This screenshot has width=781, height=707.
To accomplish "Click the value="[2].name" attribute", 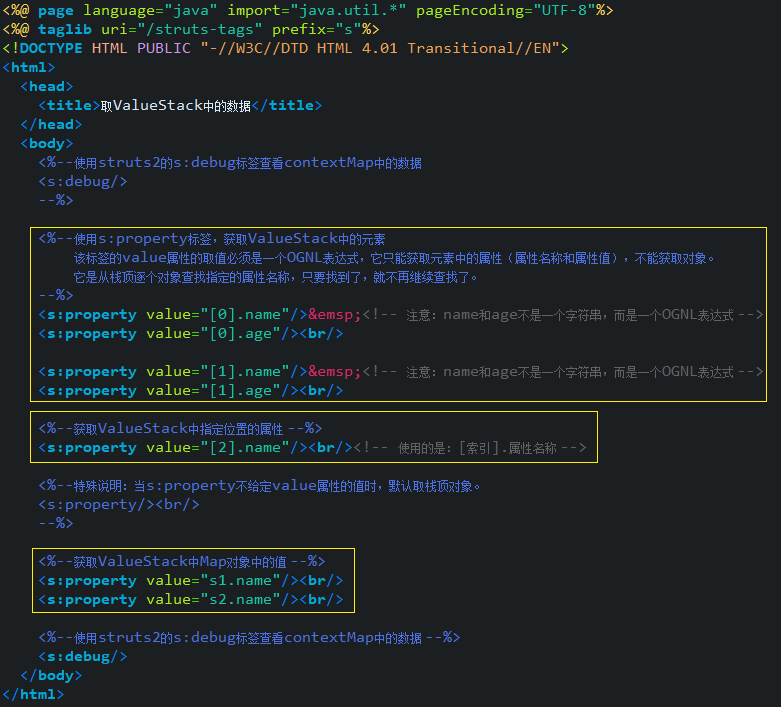I will pyautogui.click(x=218, y=448).
